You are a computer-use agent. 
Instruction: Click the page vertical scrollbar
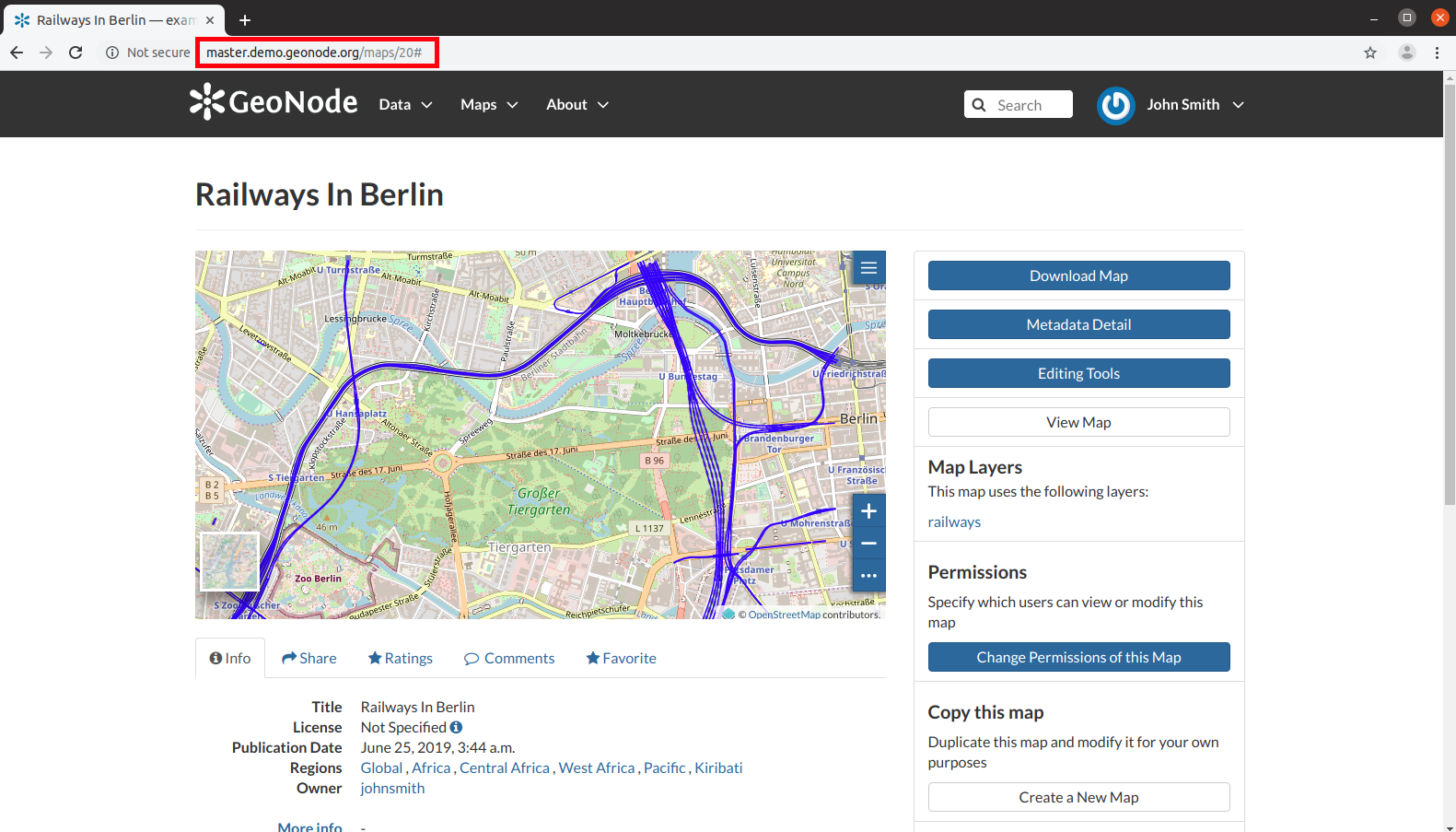(x=1450, y=295)
